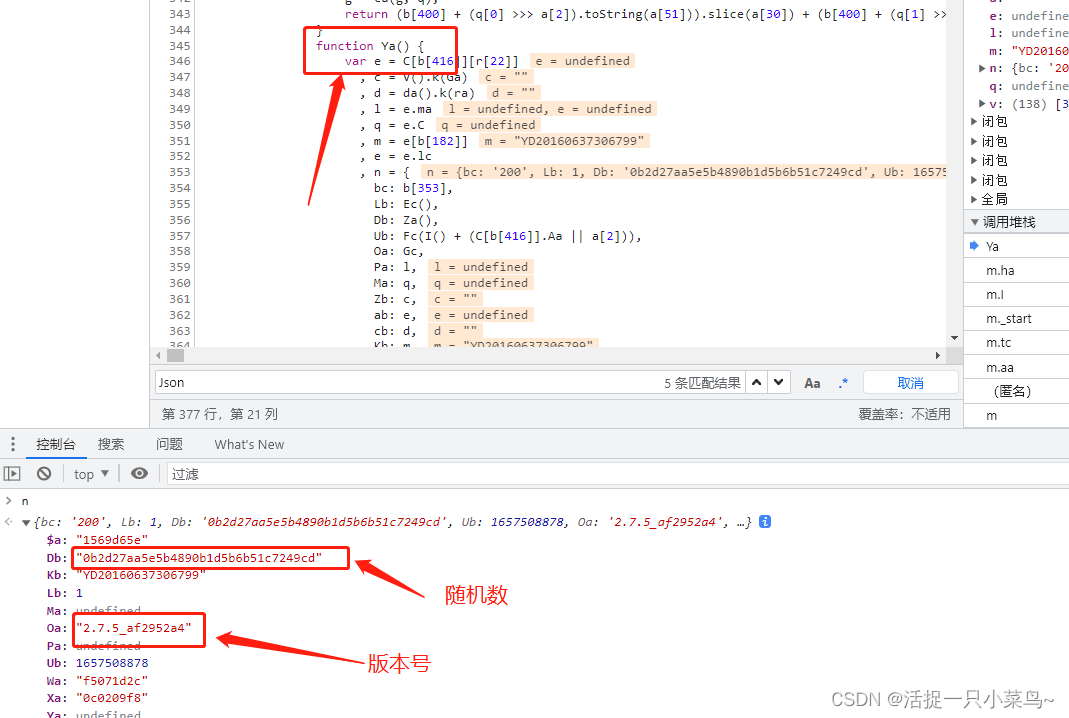
Task: Toggle regular expression search option
Action: (843, 383)
